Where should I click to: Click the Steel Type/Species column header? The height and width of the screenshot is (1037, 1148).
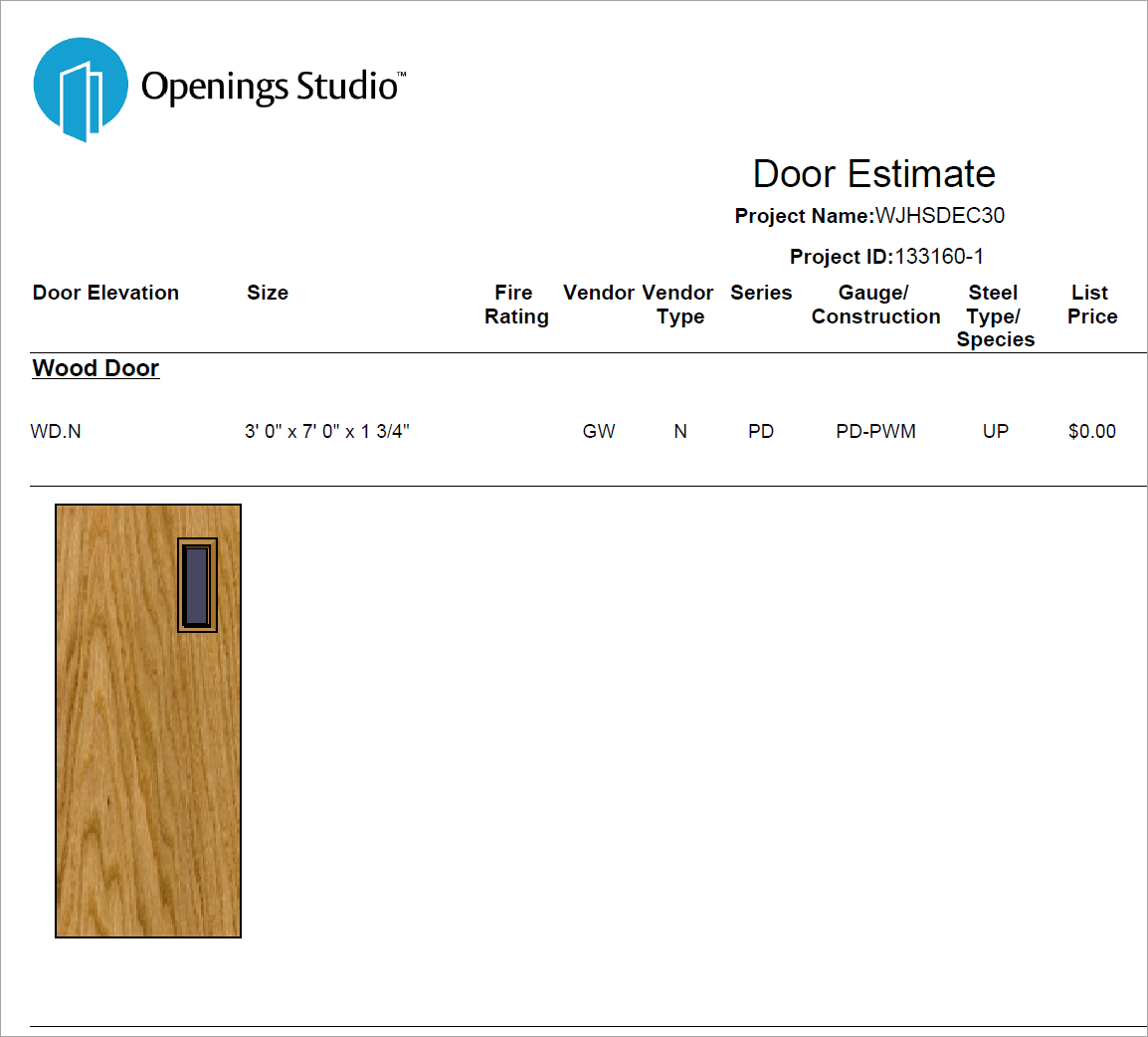click(995, 315)
